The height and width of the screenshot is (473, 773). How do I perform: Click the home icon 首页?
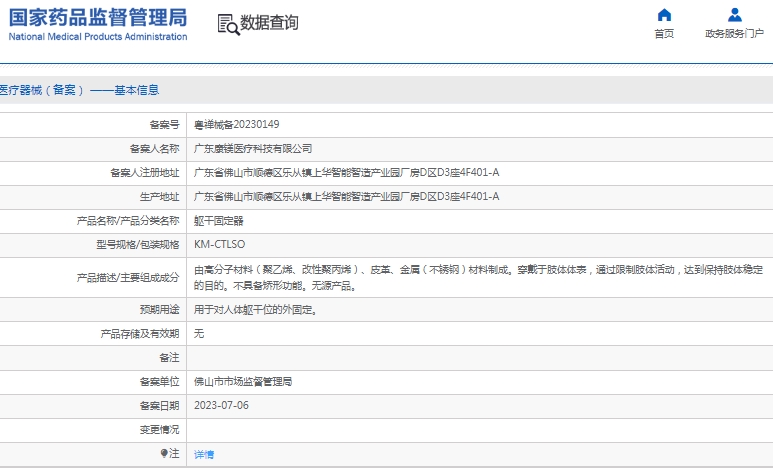coord(664,15)
